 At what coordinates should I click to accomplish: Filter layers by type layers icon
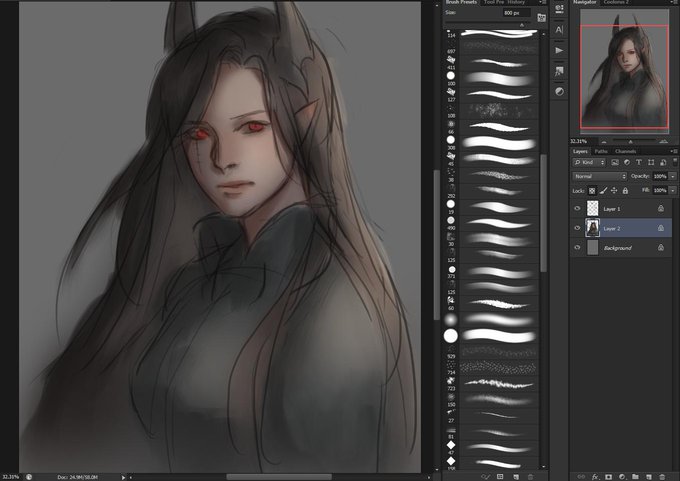pyautogui.click(x=638, y=162)
